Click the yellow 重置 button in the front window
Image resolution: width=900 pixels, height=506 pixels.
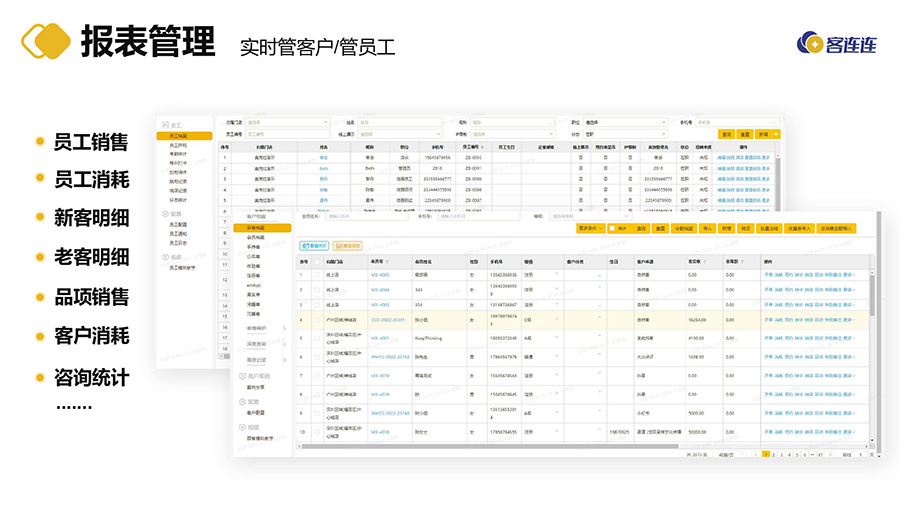click(x=660, y=228)
